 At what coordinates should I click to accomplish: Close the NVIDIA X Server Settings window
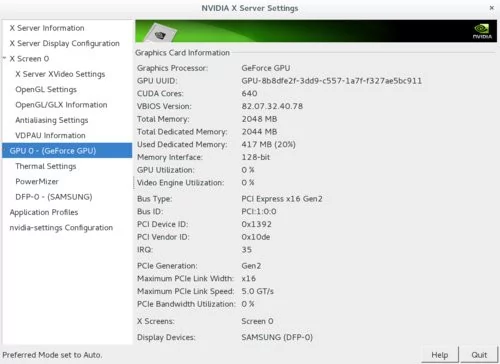click(491, 8)
